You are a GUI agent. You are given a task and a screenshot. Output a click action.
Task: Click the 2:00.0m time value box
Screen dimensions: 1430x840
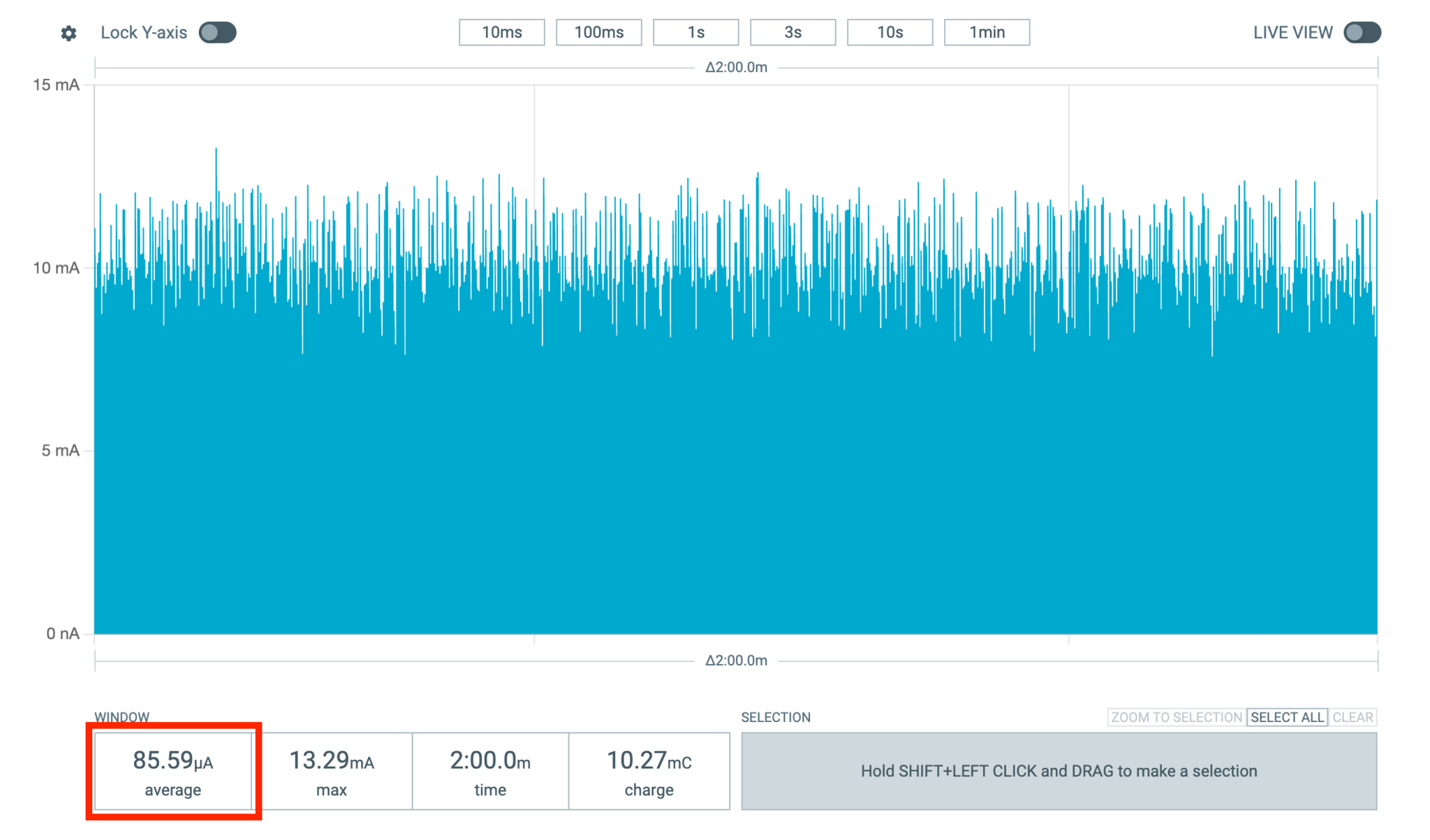point(489,771)
